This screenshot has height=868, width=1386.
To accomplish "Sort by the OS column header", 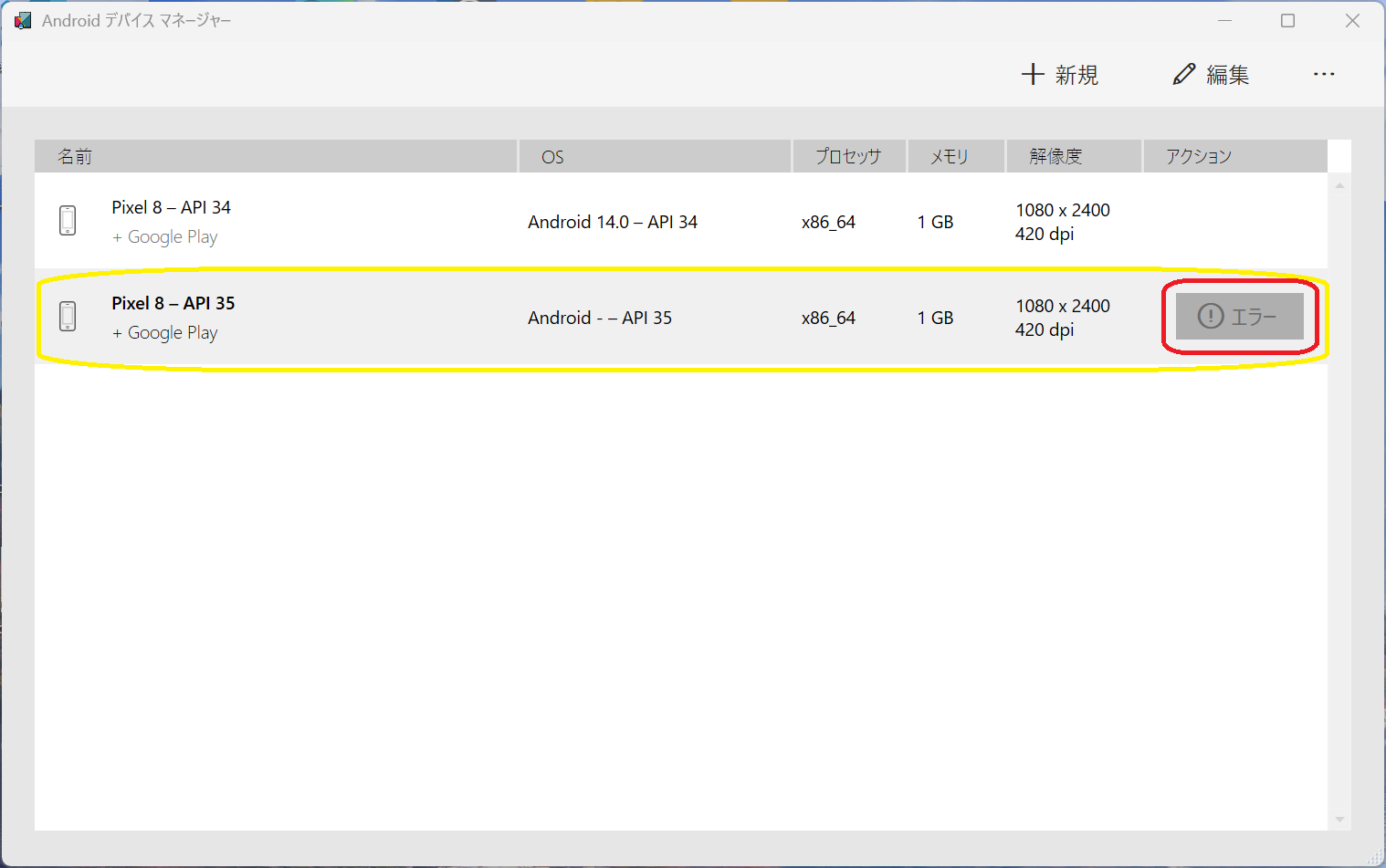I will point(655,156).
